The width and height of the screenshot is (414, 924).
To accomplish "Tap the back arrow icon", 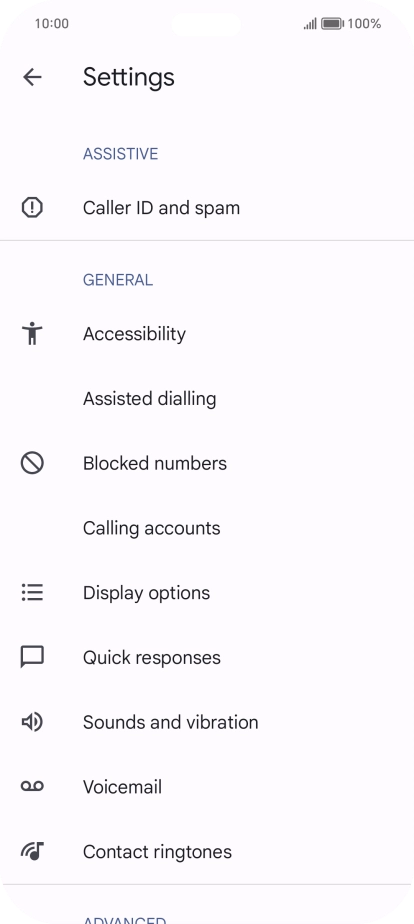I will (x=32, y=77).
